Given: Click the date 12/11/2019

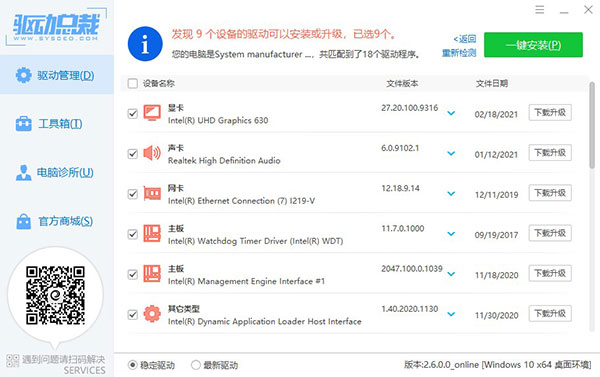Looking at the screenshot, I should (x=496, y=195).
